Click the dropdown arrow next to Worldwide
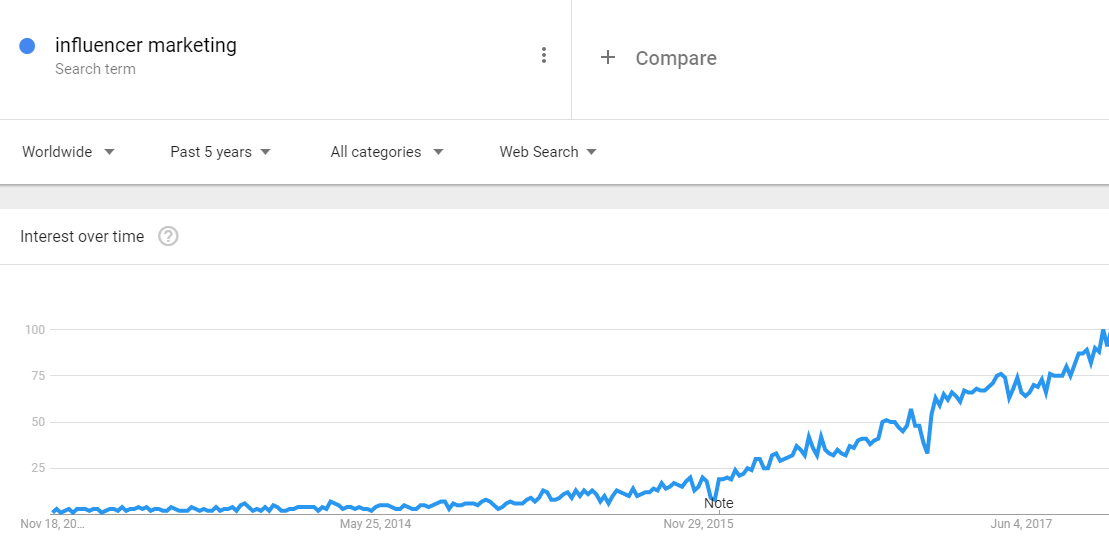Viewport: 1109px width, 549px height. pyautogui.click(x=109, y=151)
